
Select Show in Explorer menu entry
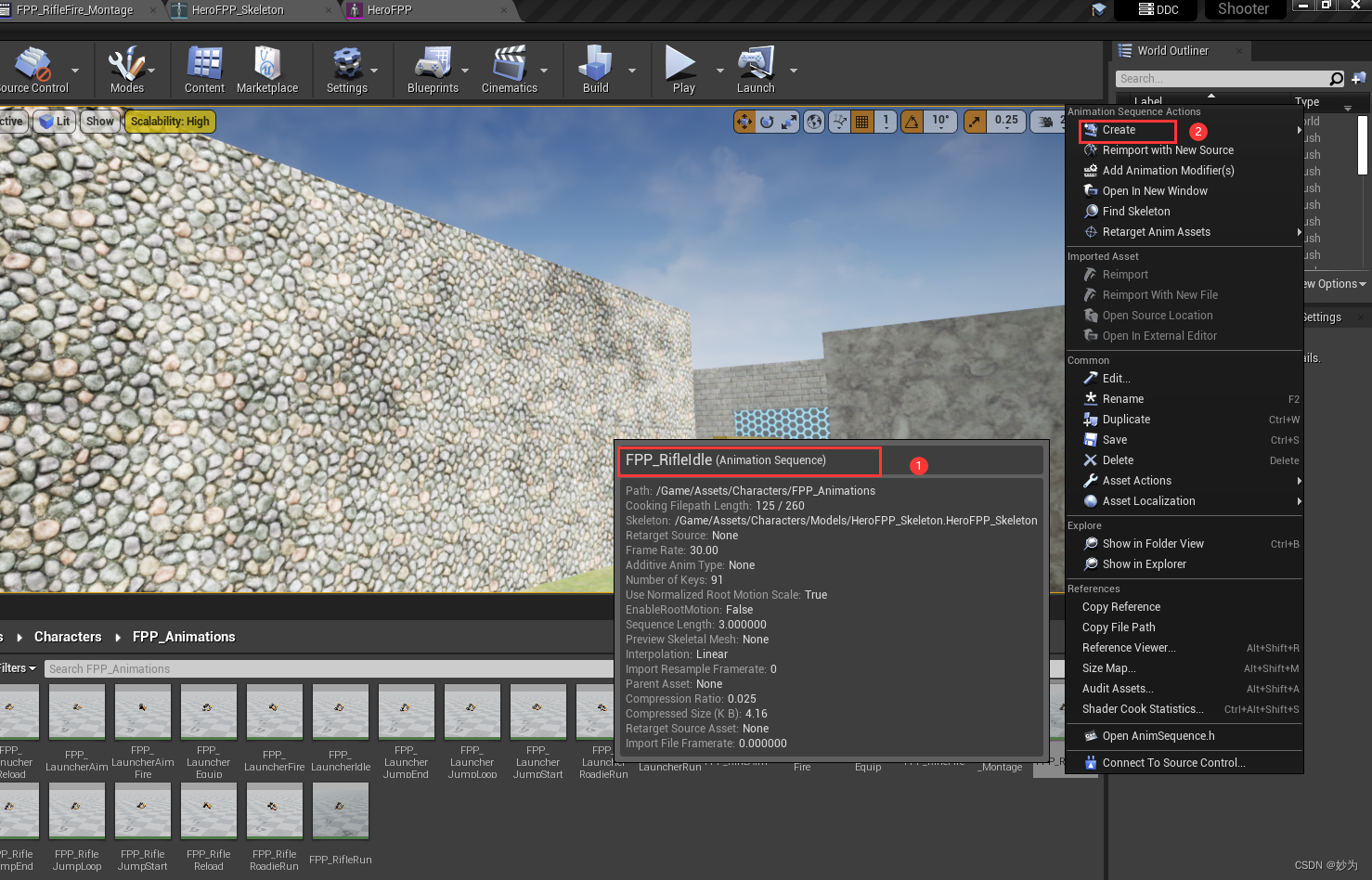click(x=1184, y=564)
